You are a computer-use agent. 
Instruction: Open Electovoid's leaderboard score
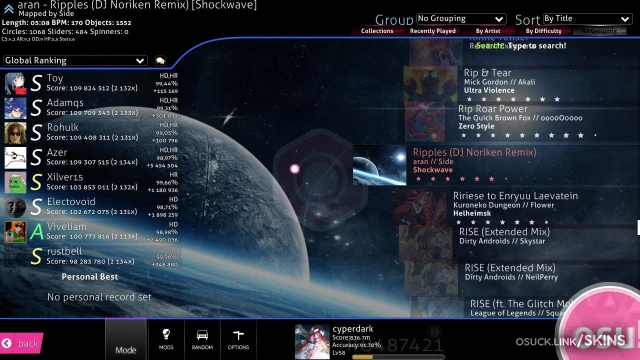(91, 207)
